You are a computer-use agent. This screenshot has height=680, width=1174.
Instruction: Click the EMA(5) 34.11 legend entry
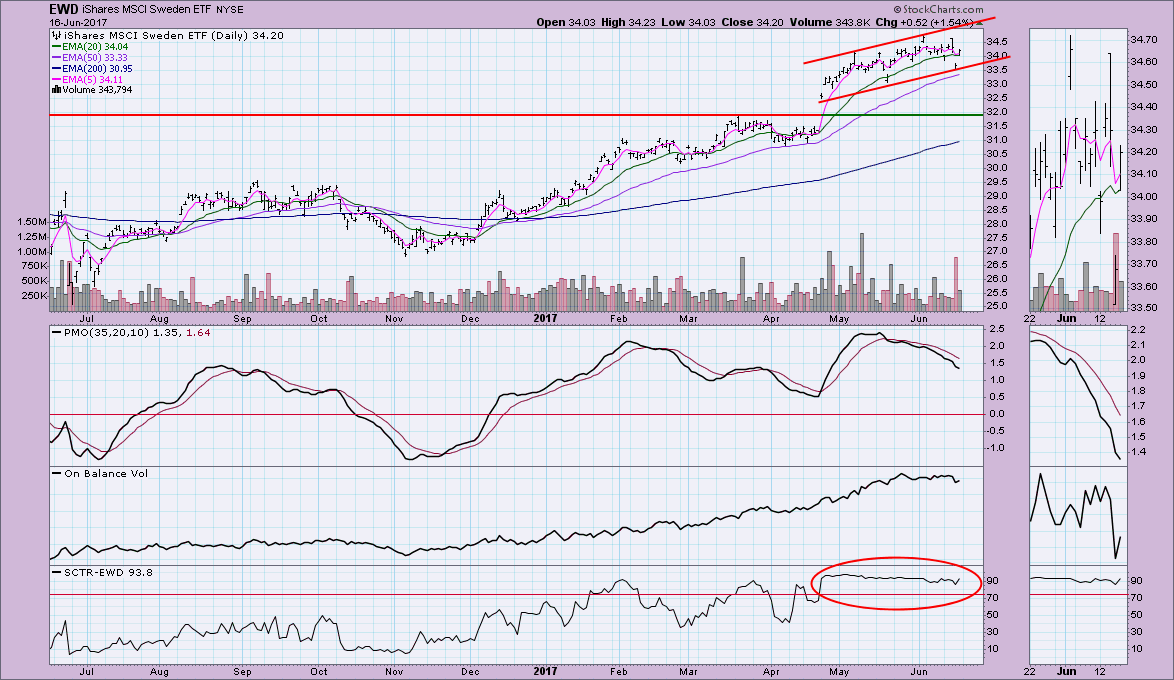pos(87,79)
